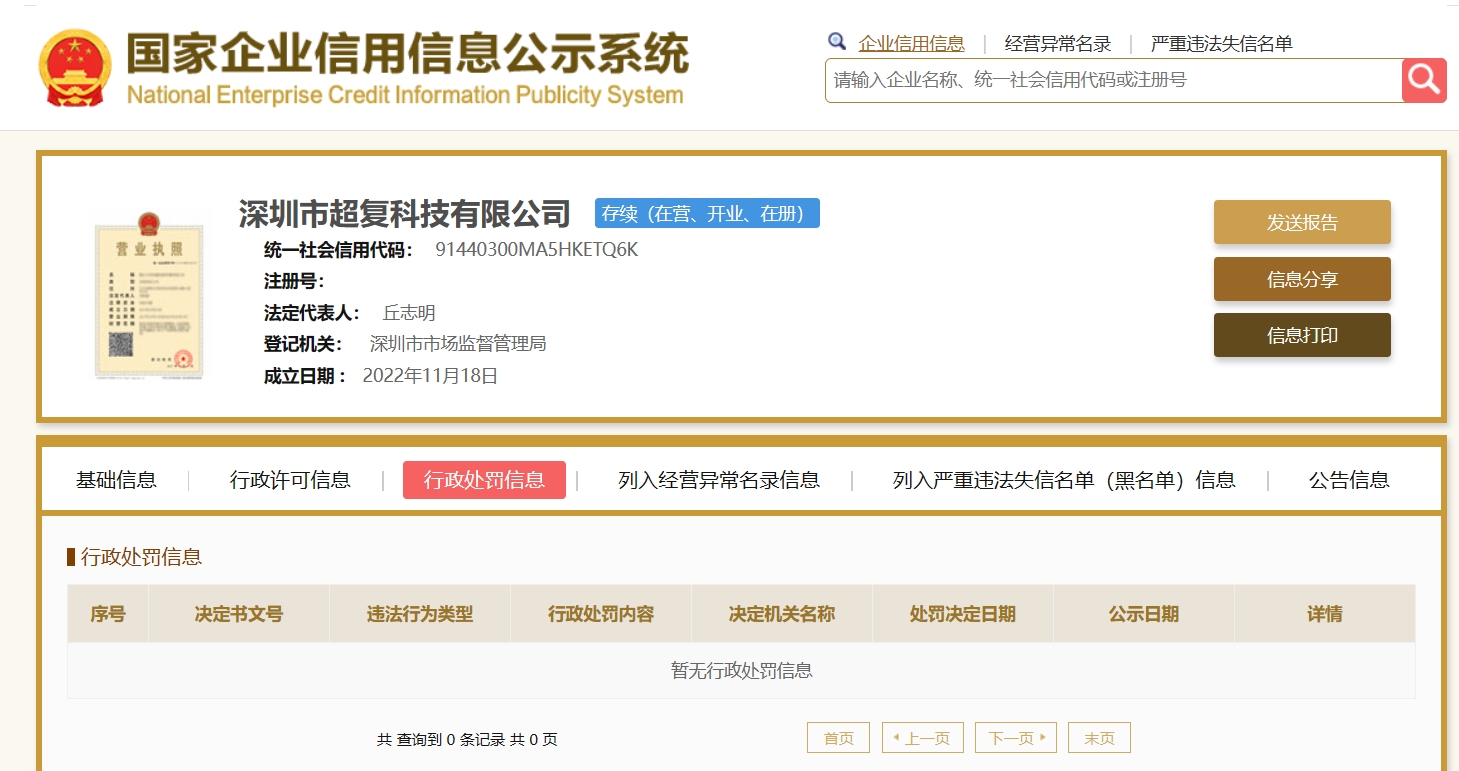Viewport: 1459px width, 771px height.
Task: Click the national emblem site logo
Action: (75, 67)
